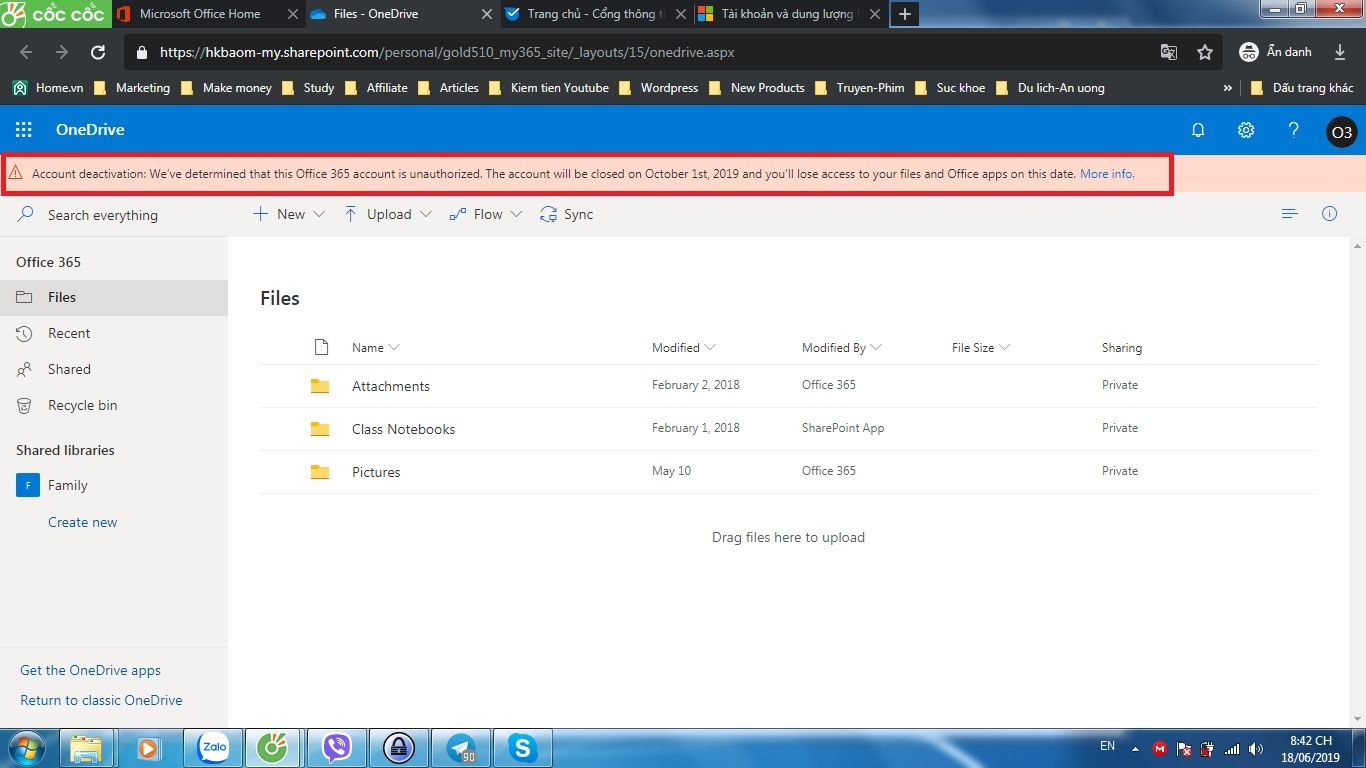Switch to Tài khoản và dung lượng tab
This screenshot has width=1366, height=768.
point(788,14)
